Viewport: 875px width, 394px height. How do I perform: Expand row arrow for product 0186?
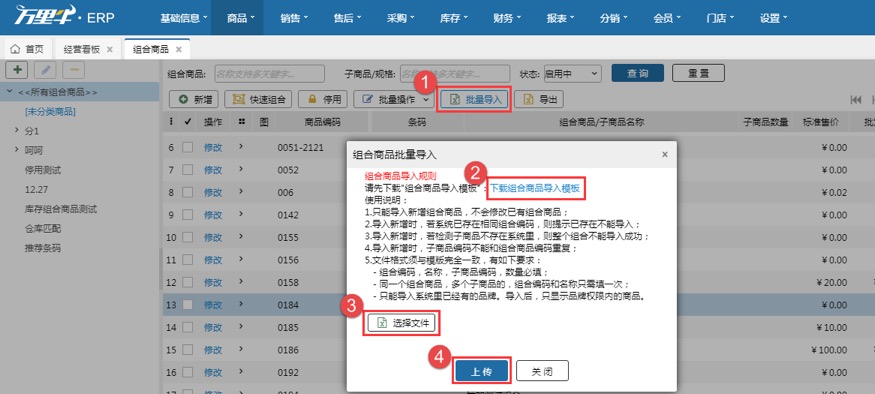tap(241, 349)
